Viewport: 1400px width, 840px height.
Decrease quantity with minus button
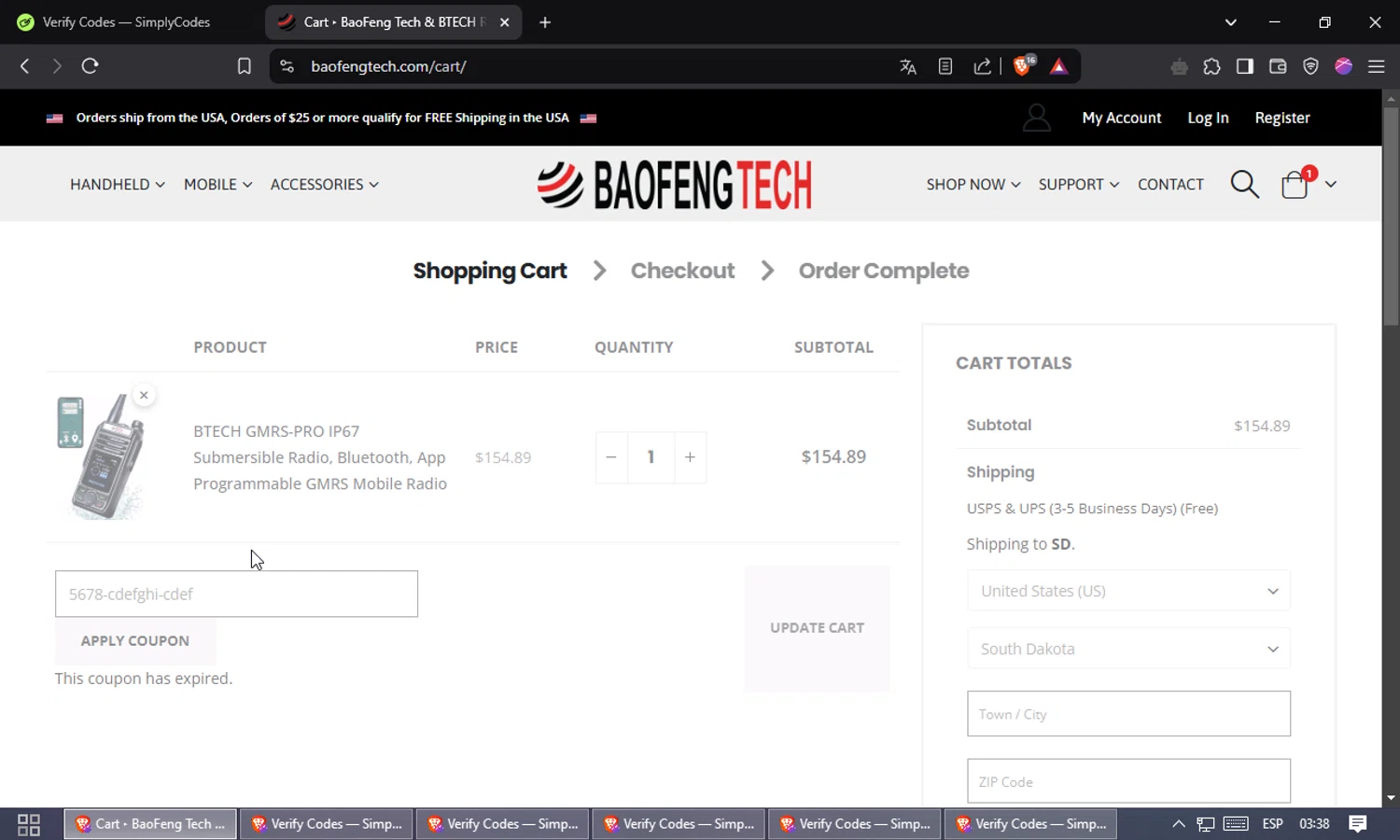611,457
